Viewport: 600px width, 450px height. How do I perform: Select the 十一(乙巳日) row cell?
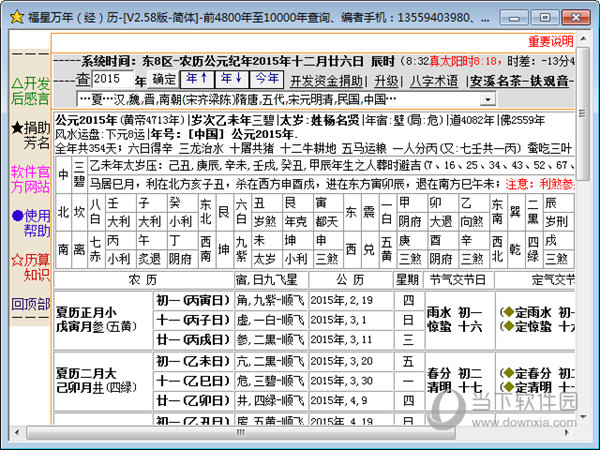pos(193,381)
